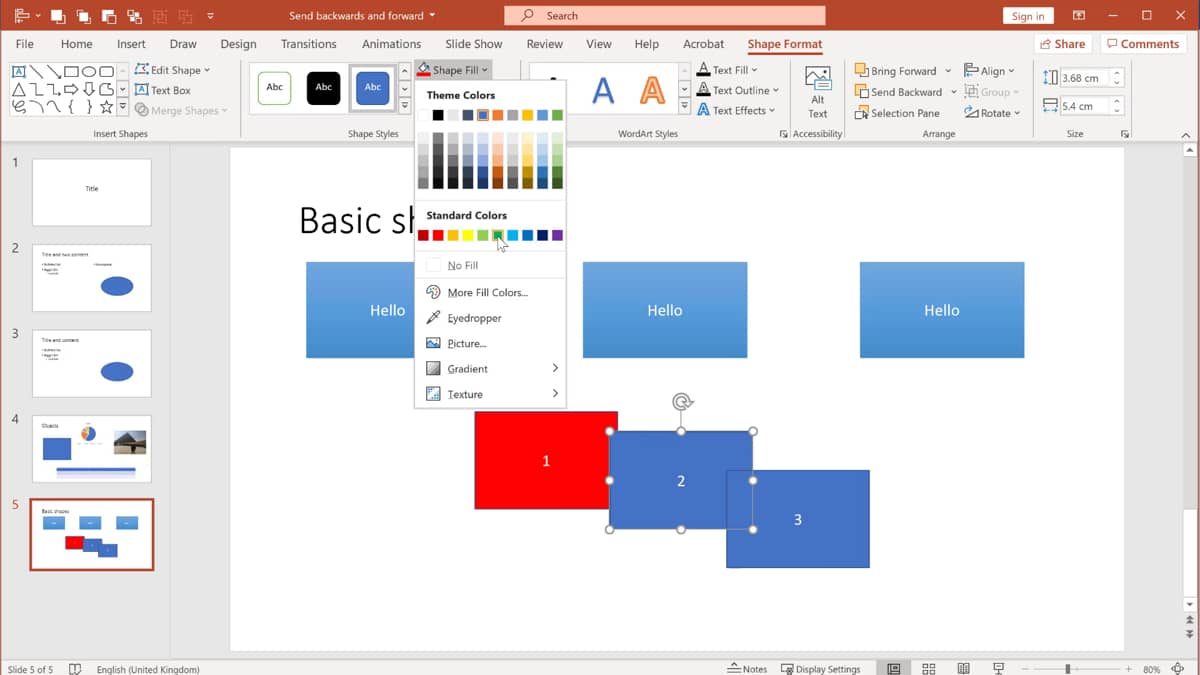Expand the Text Outline dropdown
Image resolution: width=1200 pixels, height=675 pixels.
tap(775, 90)
